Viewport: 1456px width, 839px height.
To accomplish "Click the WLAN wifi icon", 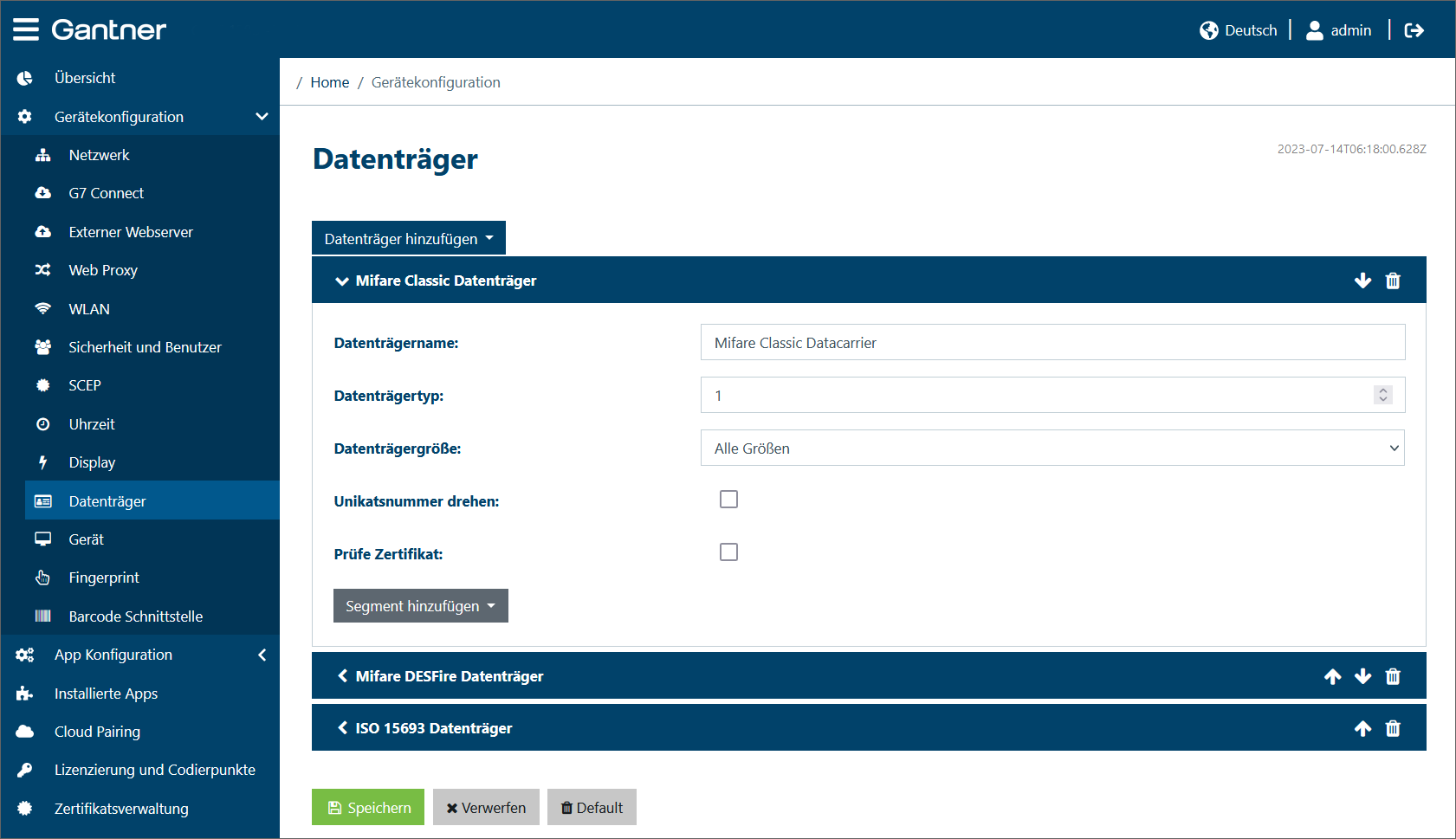I will coord(42,309).
